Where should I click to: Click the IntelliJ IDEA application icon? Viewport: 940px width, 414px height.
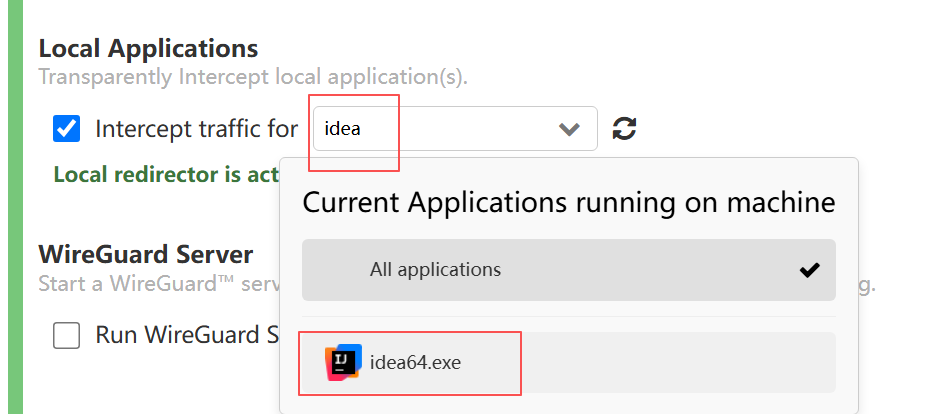coord(344,362)
